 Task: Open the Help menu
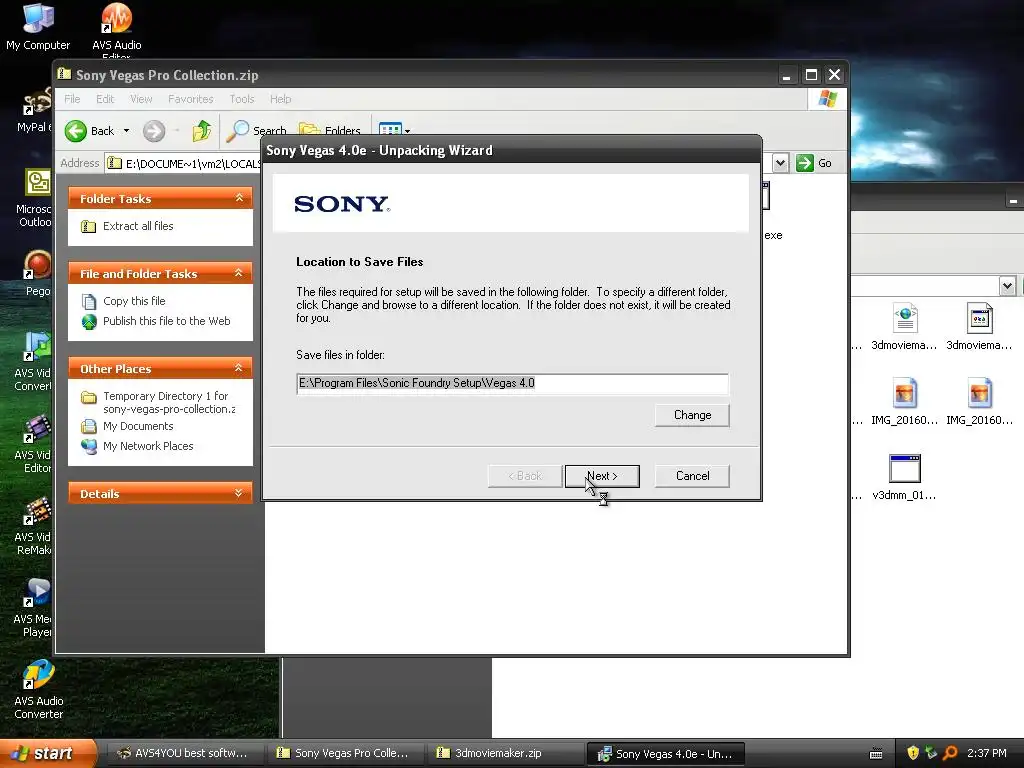280,99
